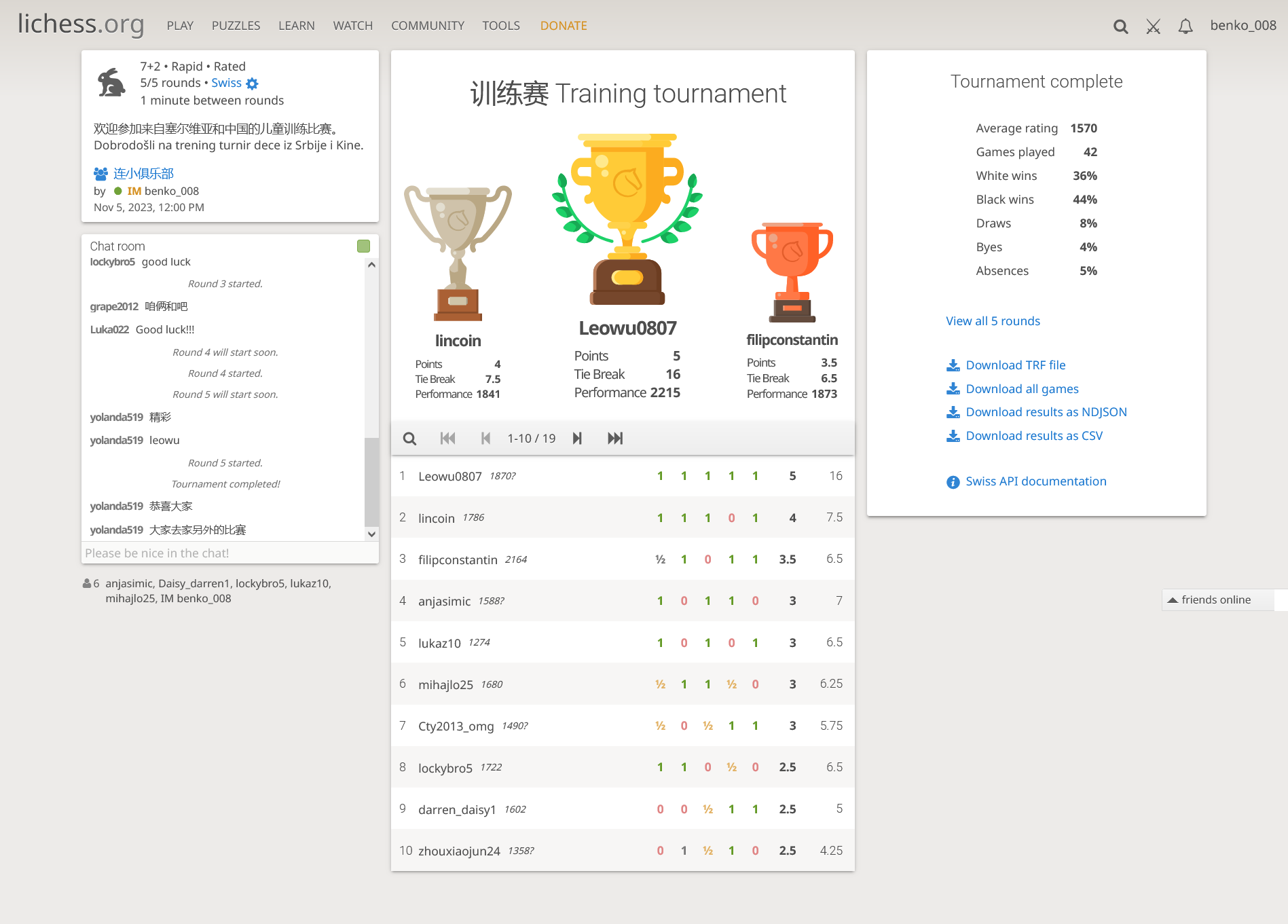Search players with standings magnifier icon
Screen dimensions: 1288x924
[409, 439]
